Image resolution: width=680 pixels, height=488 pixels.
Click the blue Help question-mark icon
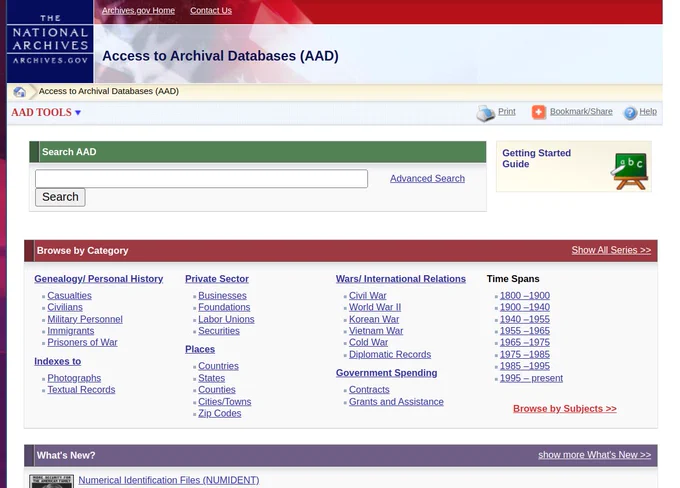630,113
